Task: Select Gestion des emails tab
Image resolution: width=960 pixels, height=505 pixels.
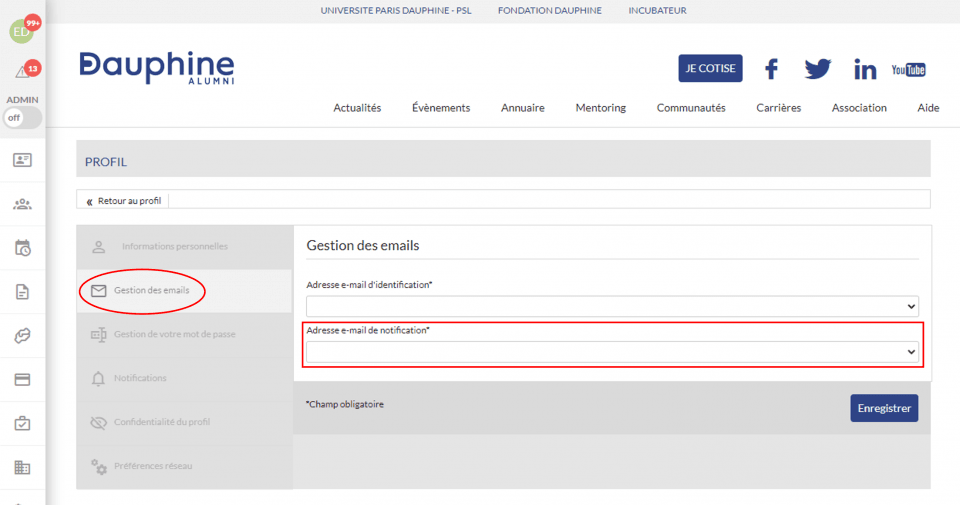Action: coord(185,291)
